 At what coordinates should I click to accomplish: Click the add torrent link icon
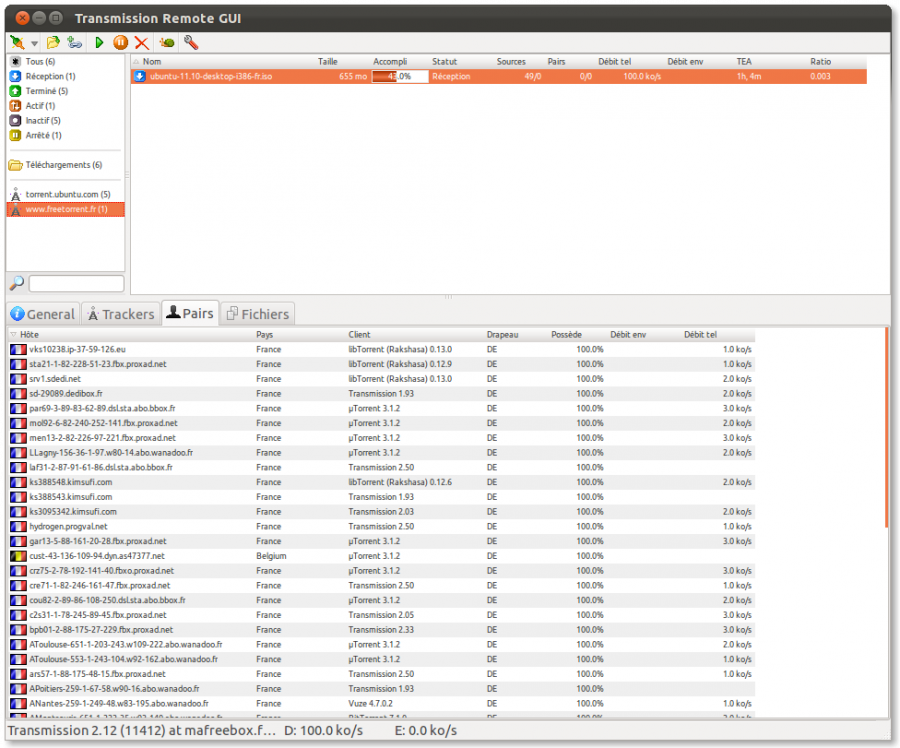click(74, 42)
